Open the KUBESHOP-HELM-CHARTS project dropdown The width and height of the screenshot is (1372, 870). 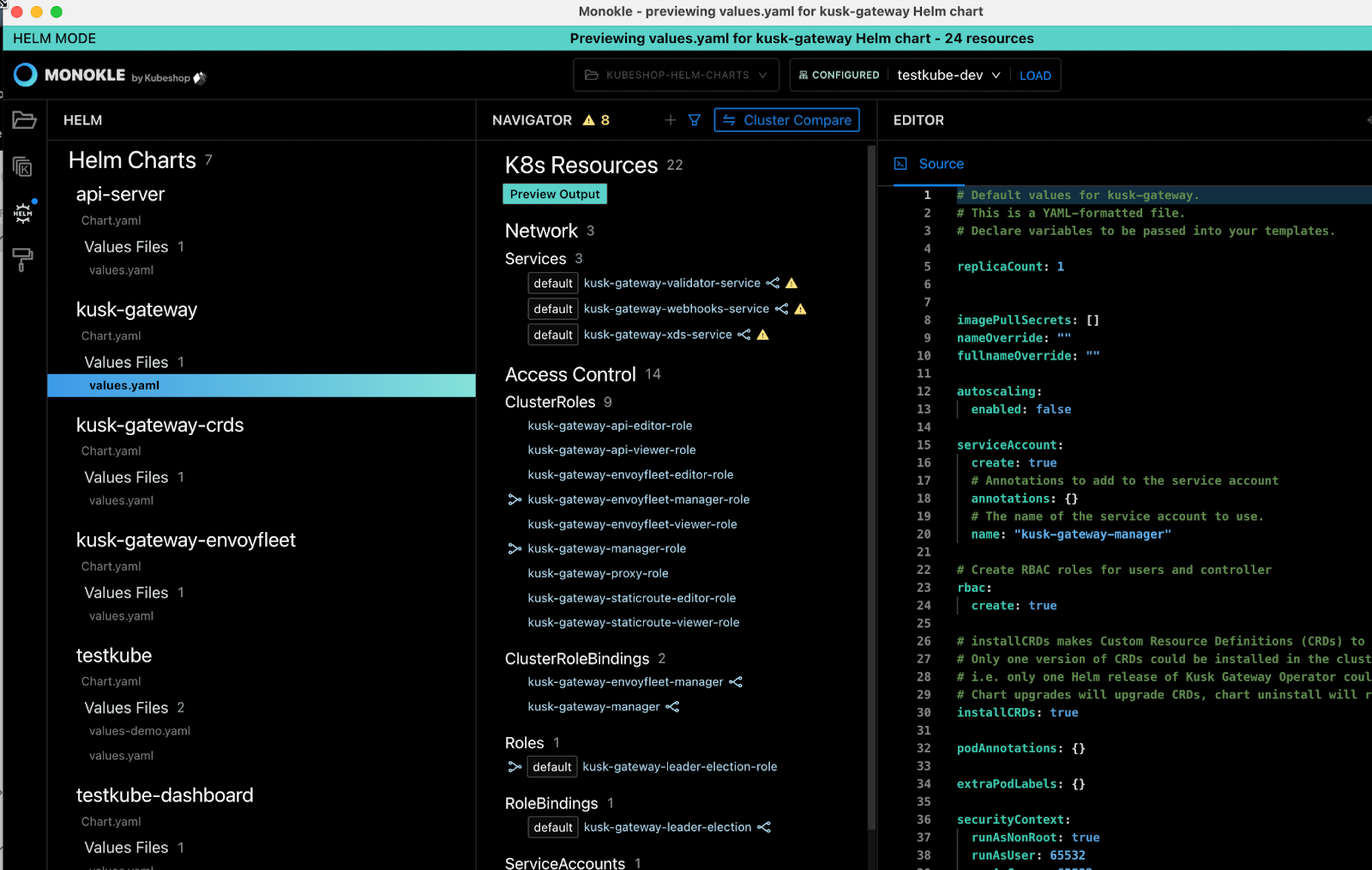click(676, 75)
